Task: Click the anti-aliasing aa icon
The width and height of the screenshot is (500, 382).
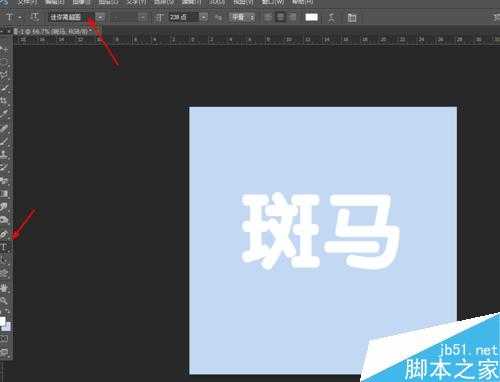Action: click(218, 18)
